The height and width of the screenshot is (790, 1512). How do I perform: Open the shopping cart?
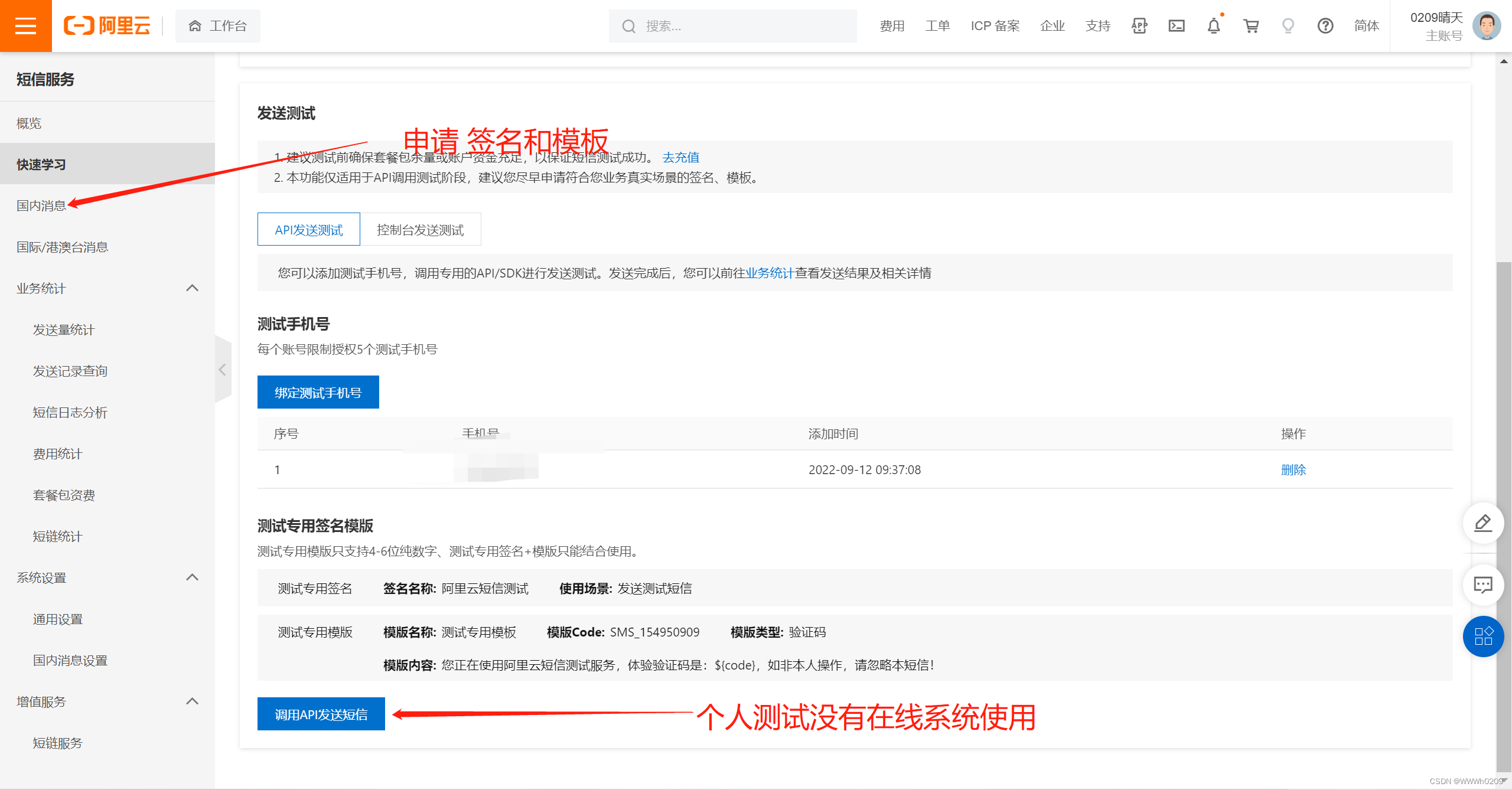[x=1251, y=26]
